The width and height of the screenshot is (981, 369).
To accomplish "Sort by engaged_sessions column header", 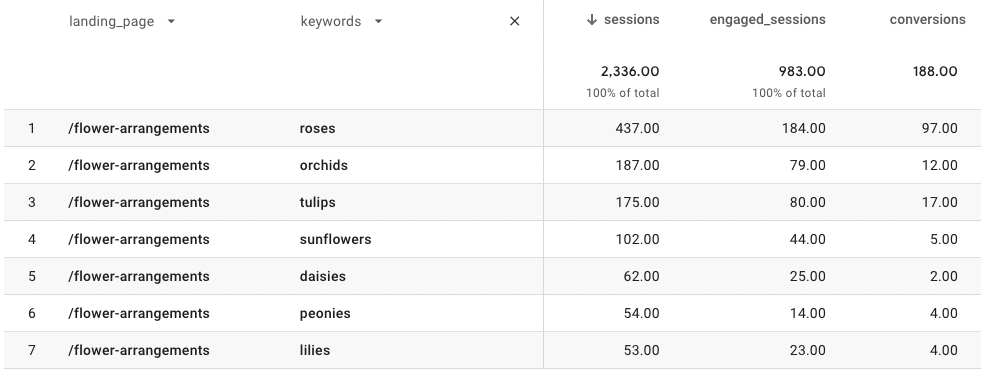I will point(767,20).
